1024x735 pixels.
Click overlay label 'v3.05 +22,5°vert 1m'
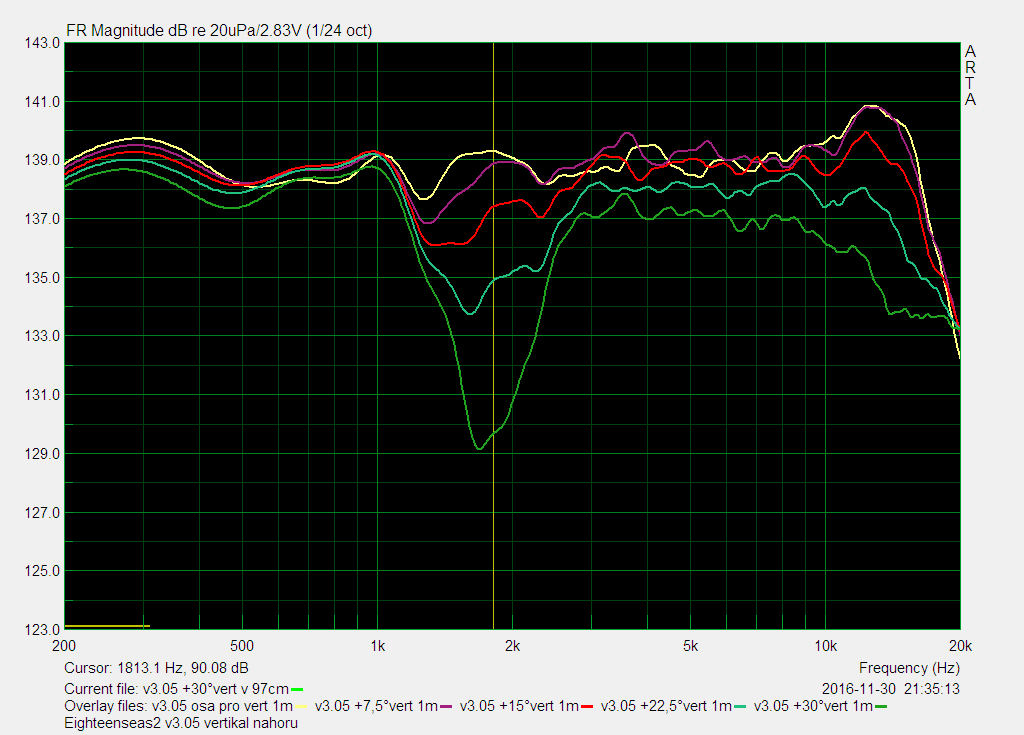pyautogui.click(x=666, y=706)
